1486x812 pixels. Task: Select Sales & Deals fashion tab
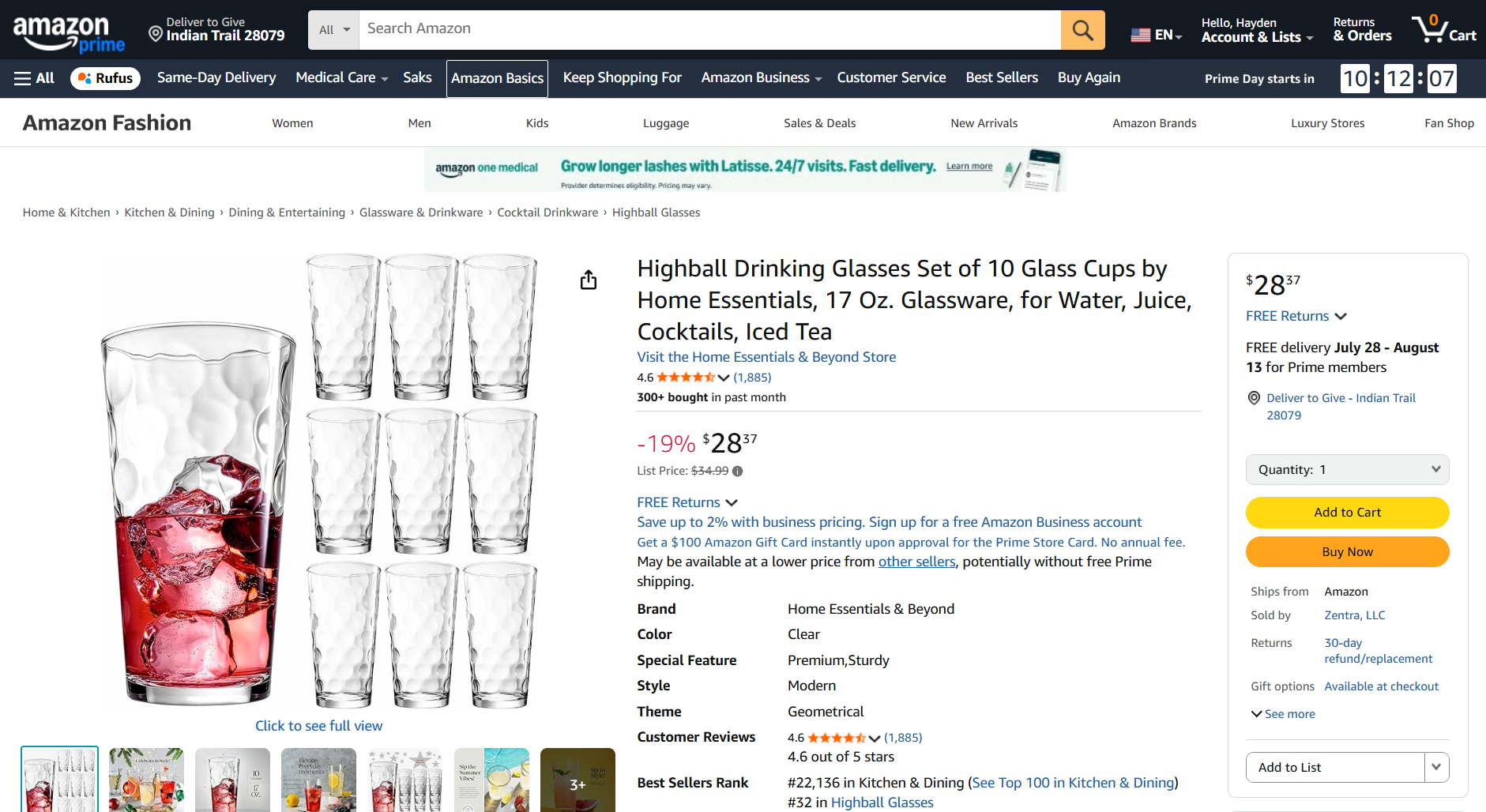(819, 123)
